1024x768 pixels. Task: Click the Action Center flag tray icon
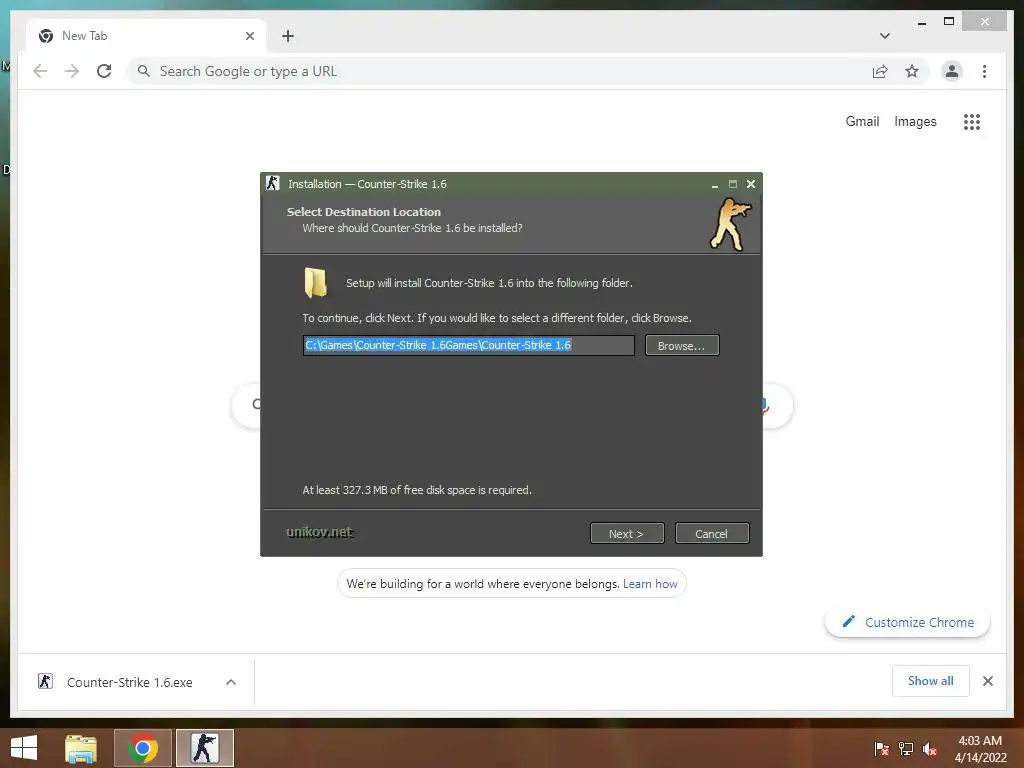pyautogui.click(x=881, y=749)
